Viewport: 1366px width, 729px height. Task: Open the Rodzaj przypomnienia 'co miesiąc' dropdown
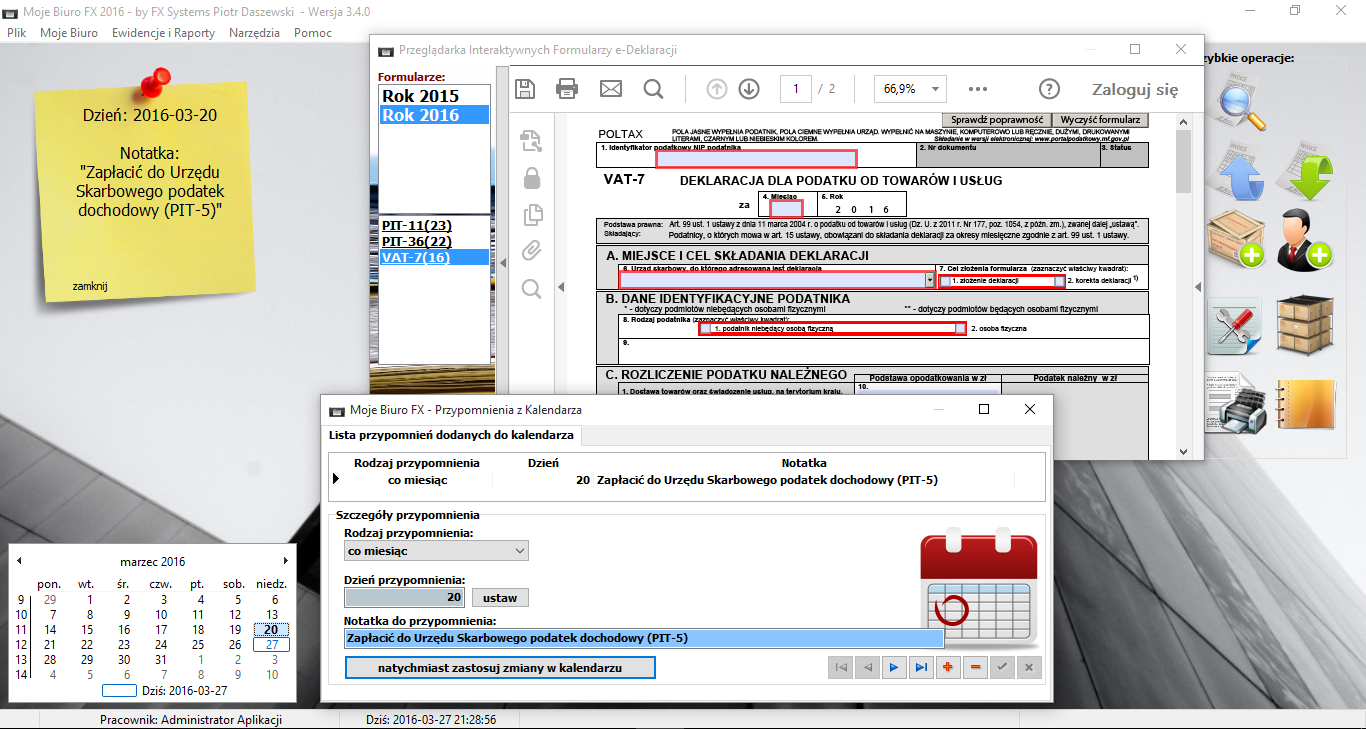tap(436, 551)
